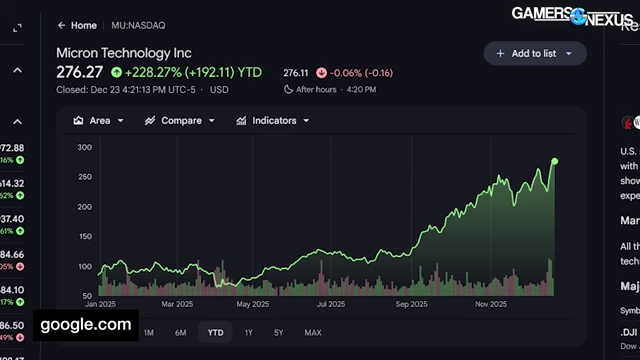Click the back arrow next to Home
The height and width of the screenshot is (360, 640).
(61, 25)
